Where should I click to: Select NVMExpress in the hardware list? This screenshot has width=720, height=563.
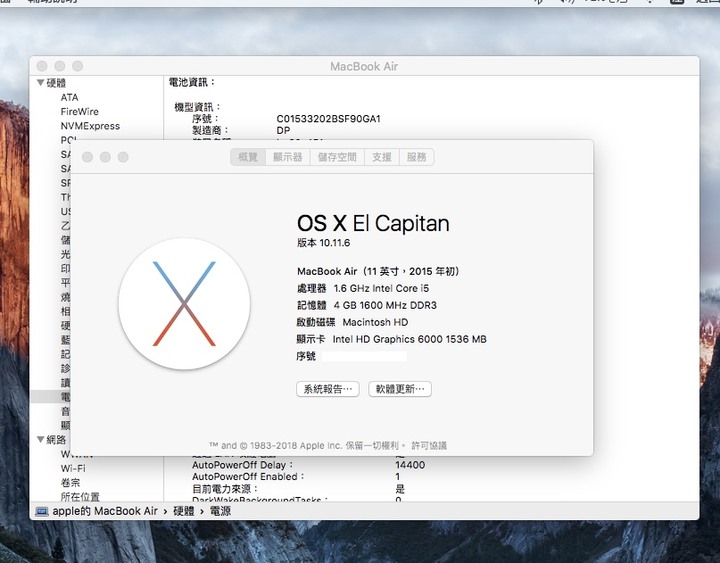click(x=90, y=126)
